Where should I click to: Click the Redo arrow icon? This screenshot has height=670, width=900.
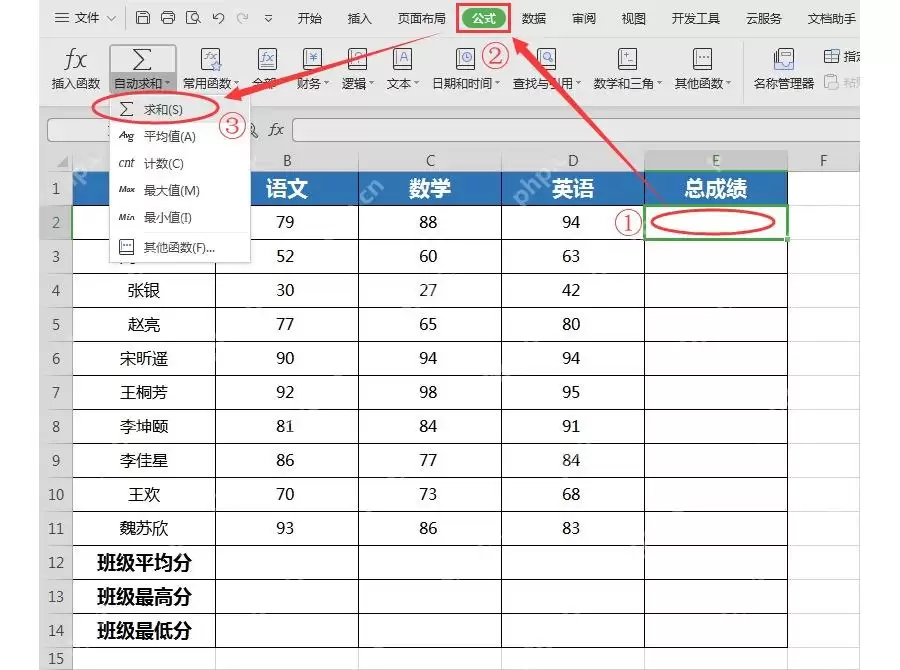[243, 18]
